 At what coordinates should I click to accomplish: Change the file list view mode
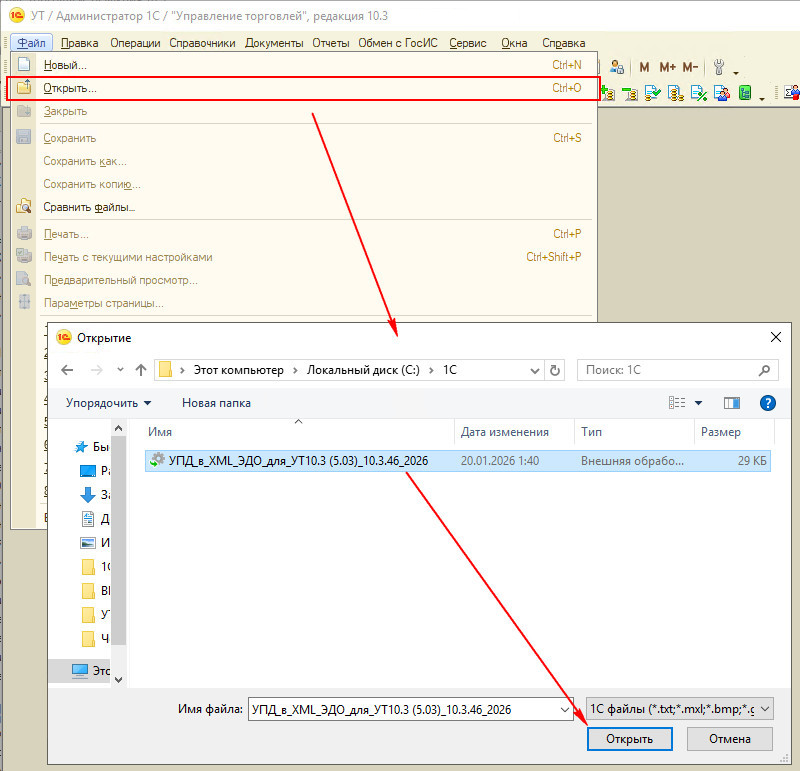click(x=678, y=403)
